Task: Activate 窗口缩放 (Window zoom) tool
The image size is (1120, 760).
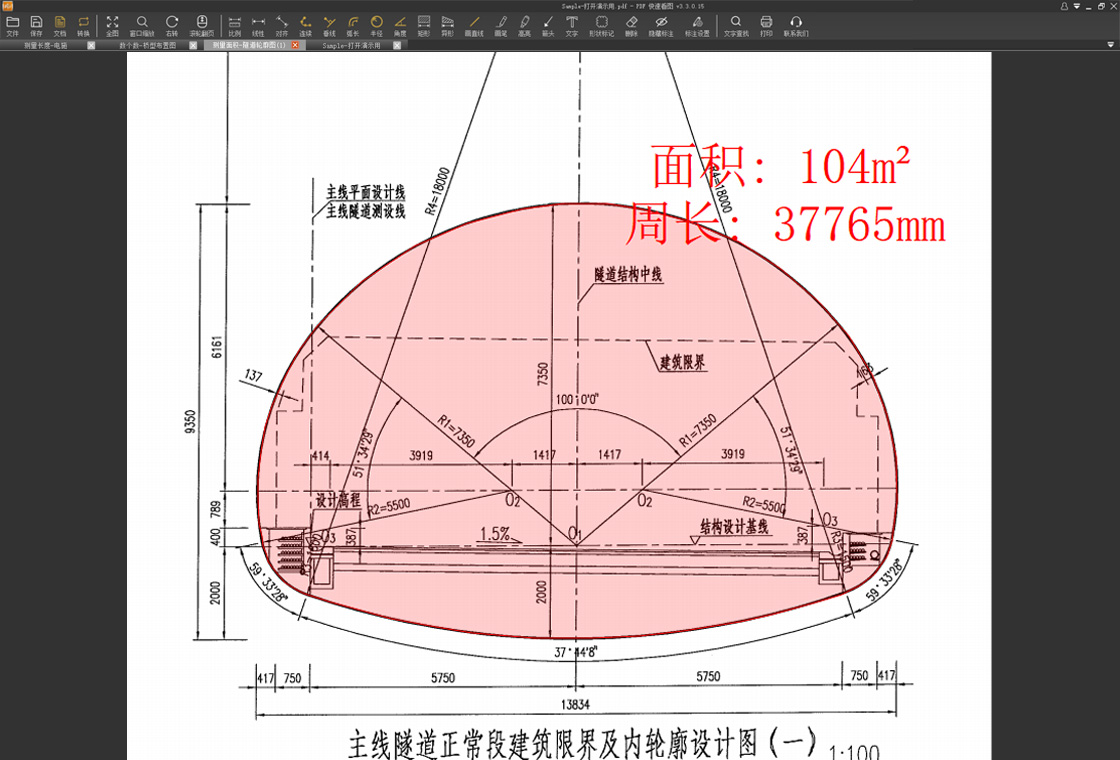Action: coord(142,26)
